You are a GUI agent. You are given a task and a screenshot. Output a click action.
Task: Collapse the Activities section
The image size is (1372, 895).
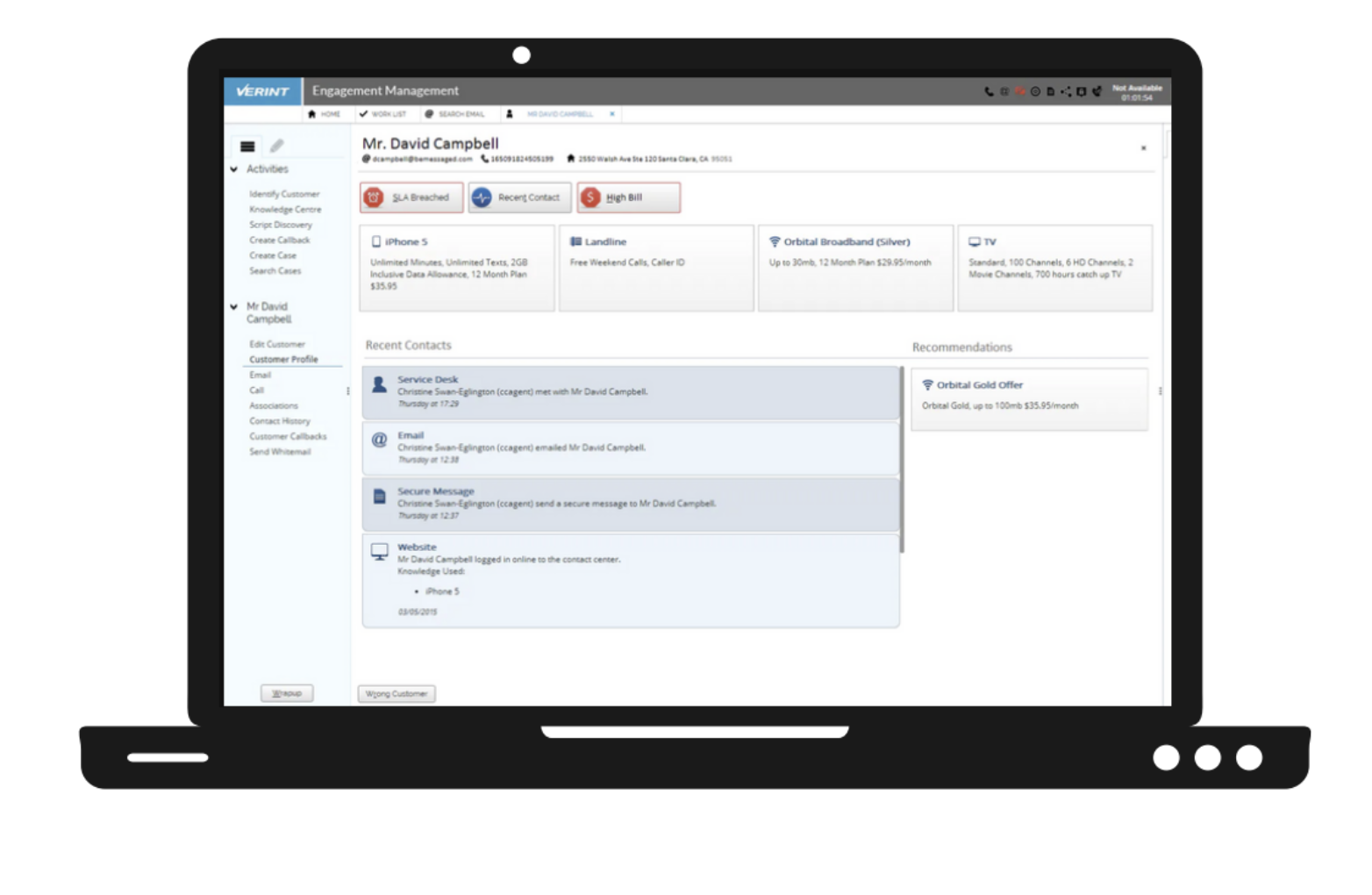pyautogui.click(x=234, y=169)
